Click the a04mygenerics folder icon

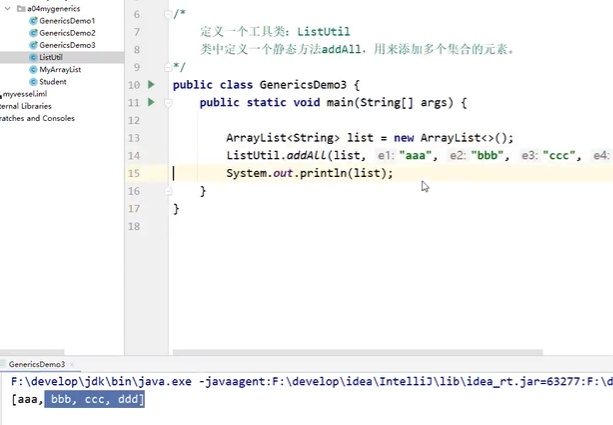pos(21,8)
